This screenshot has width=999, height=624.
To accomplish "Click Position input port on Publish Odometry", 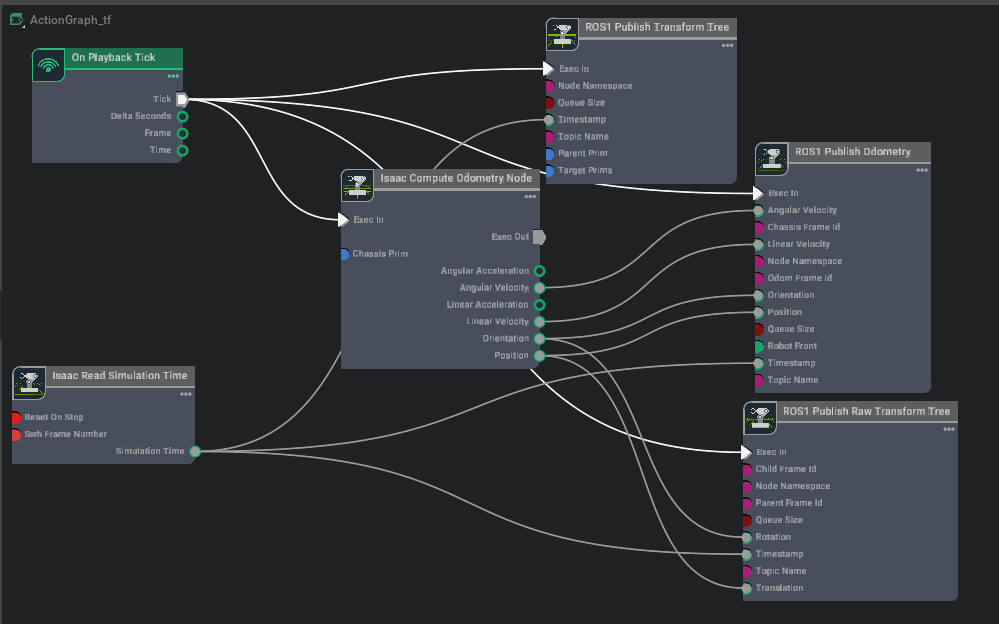I will 758,312.
